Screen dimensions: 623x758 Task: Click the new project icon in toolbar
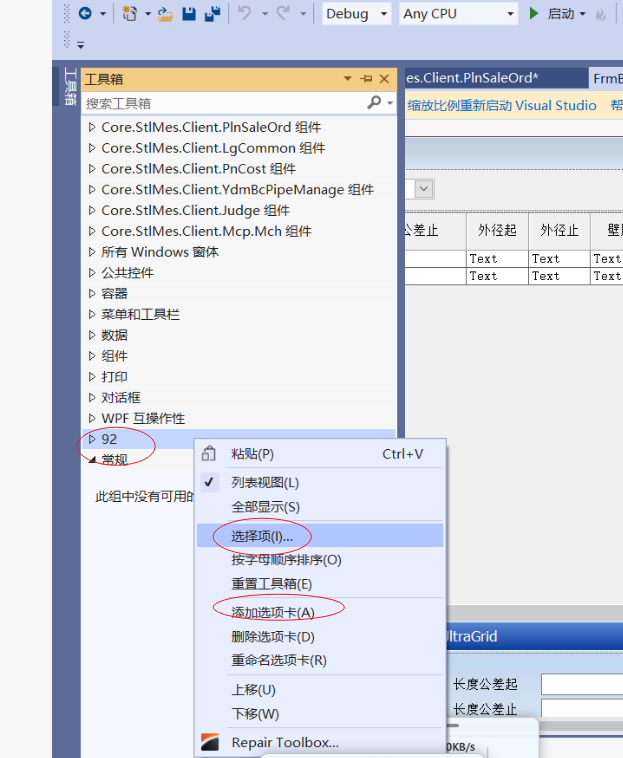(x=130, y=14)
